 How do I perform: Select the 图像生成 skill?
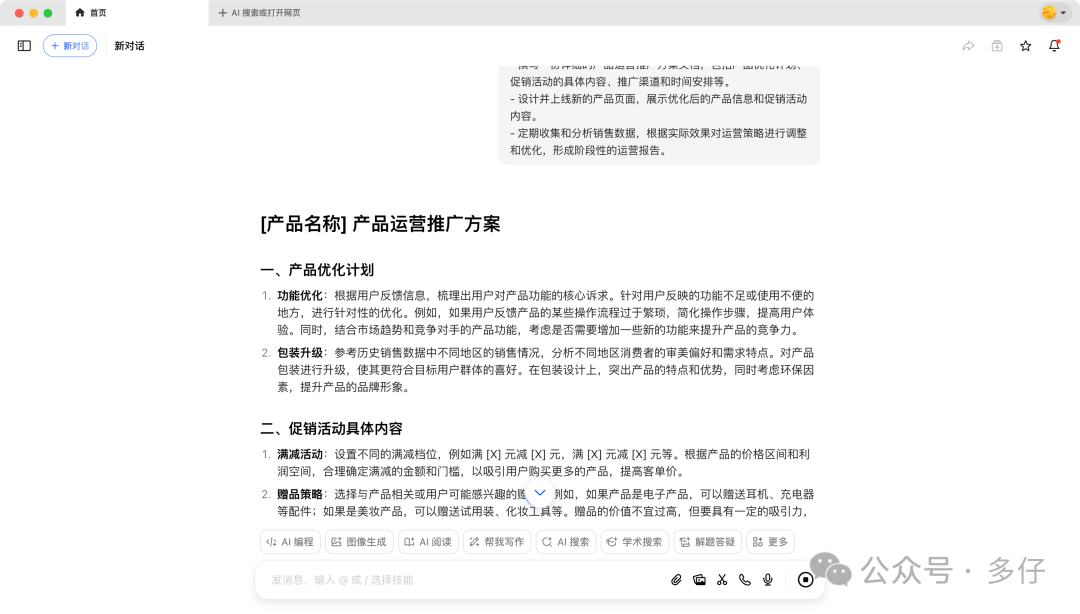pyautogui.click(x=359, y=542)
